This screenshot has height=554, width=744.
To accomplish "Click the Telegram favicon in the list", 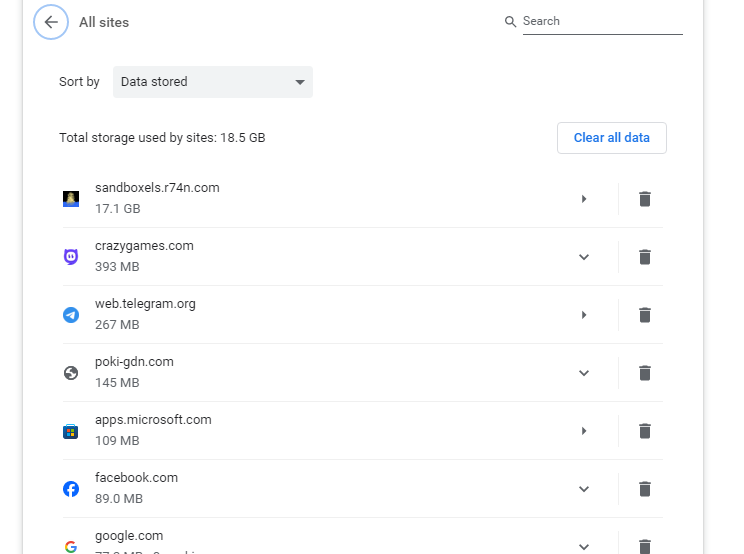I will pyautogui.click(x=71, y=315).
